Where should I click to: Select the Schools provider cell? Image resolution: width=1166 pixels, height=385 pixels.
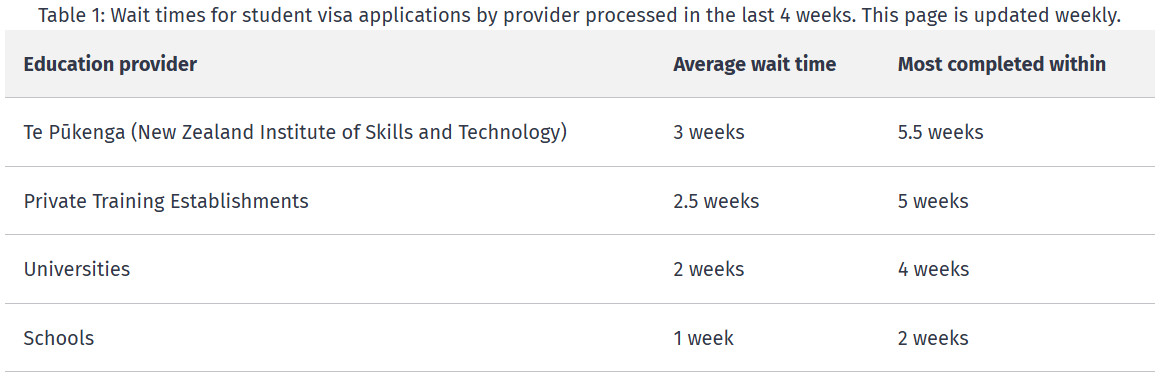point(59,338)
